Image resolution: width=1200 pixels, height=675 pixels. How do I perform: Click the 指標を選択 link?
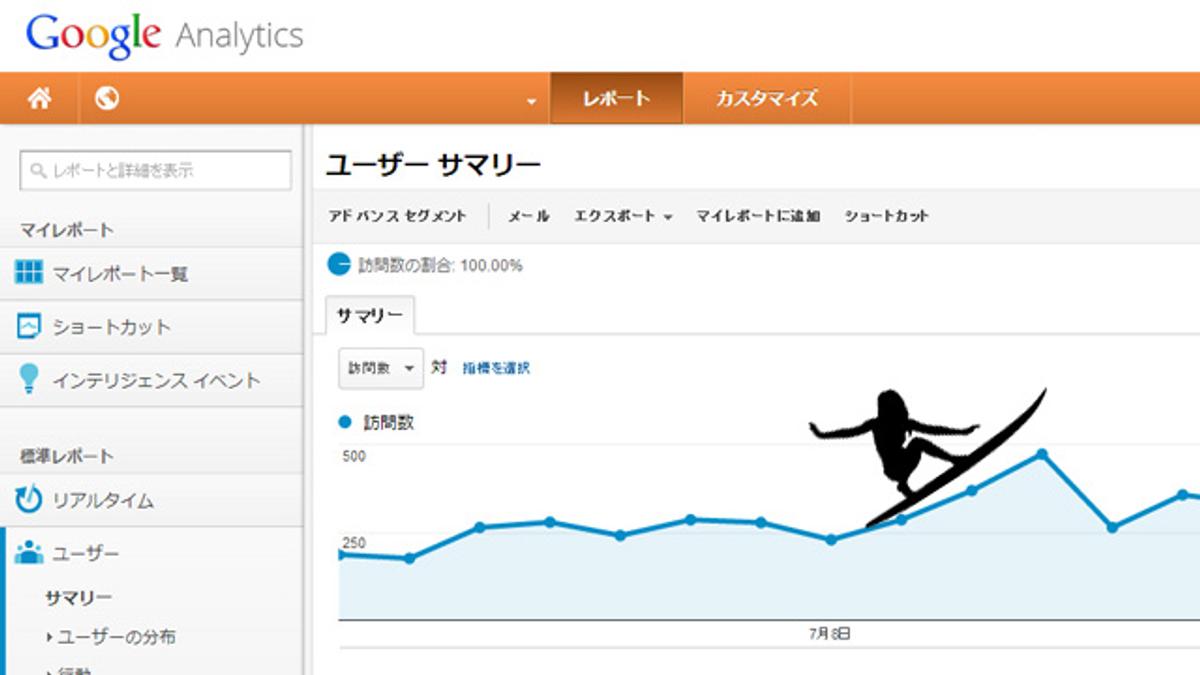coord(496,368)
